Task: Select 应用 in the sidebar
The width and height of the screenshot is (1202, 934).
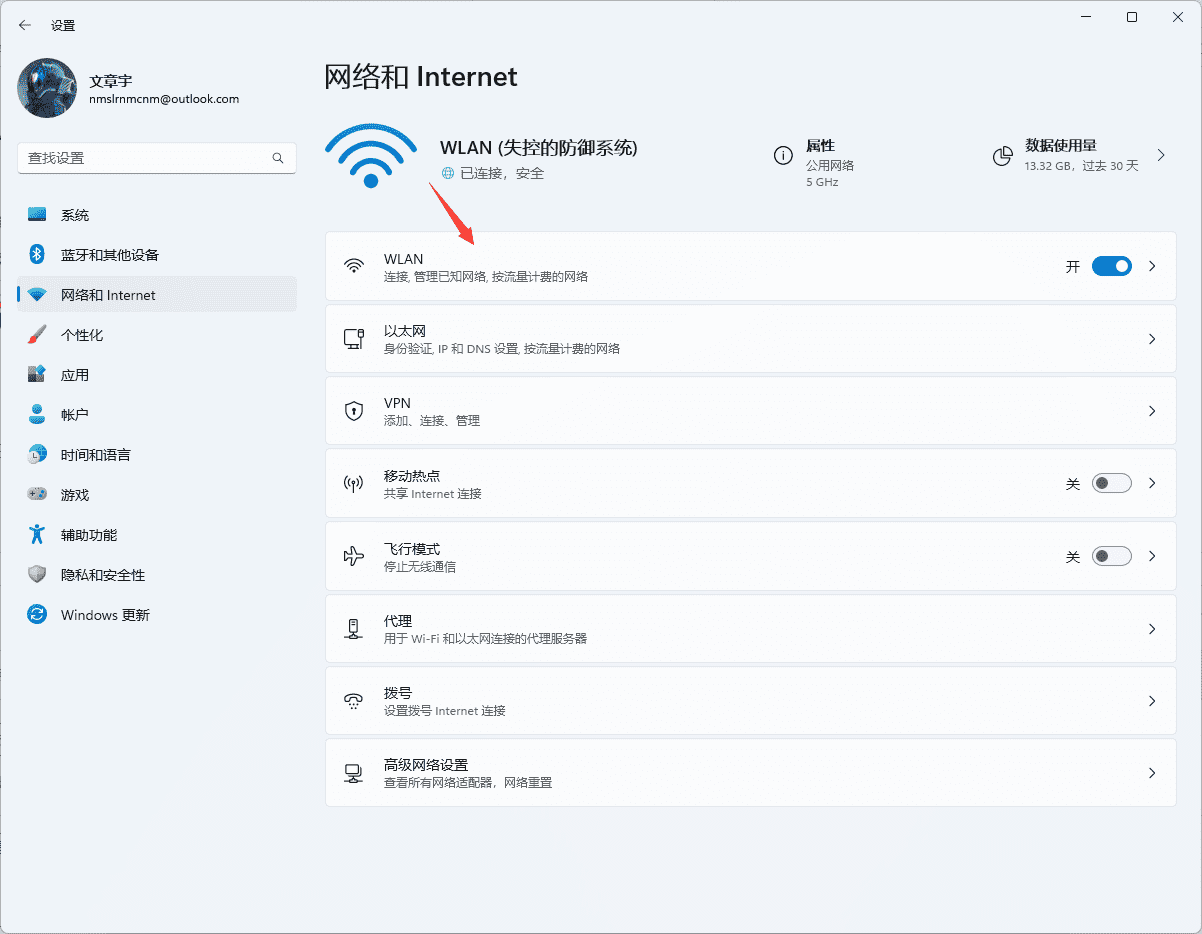Action: (36, 374)
